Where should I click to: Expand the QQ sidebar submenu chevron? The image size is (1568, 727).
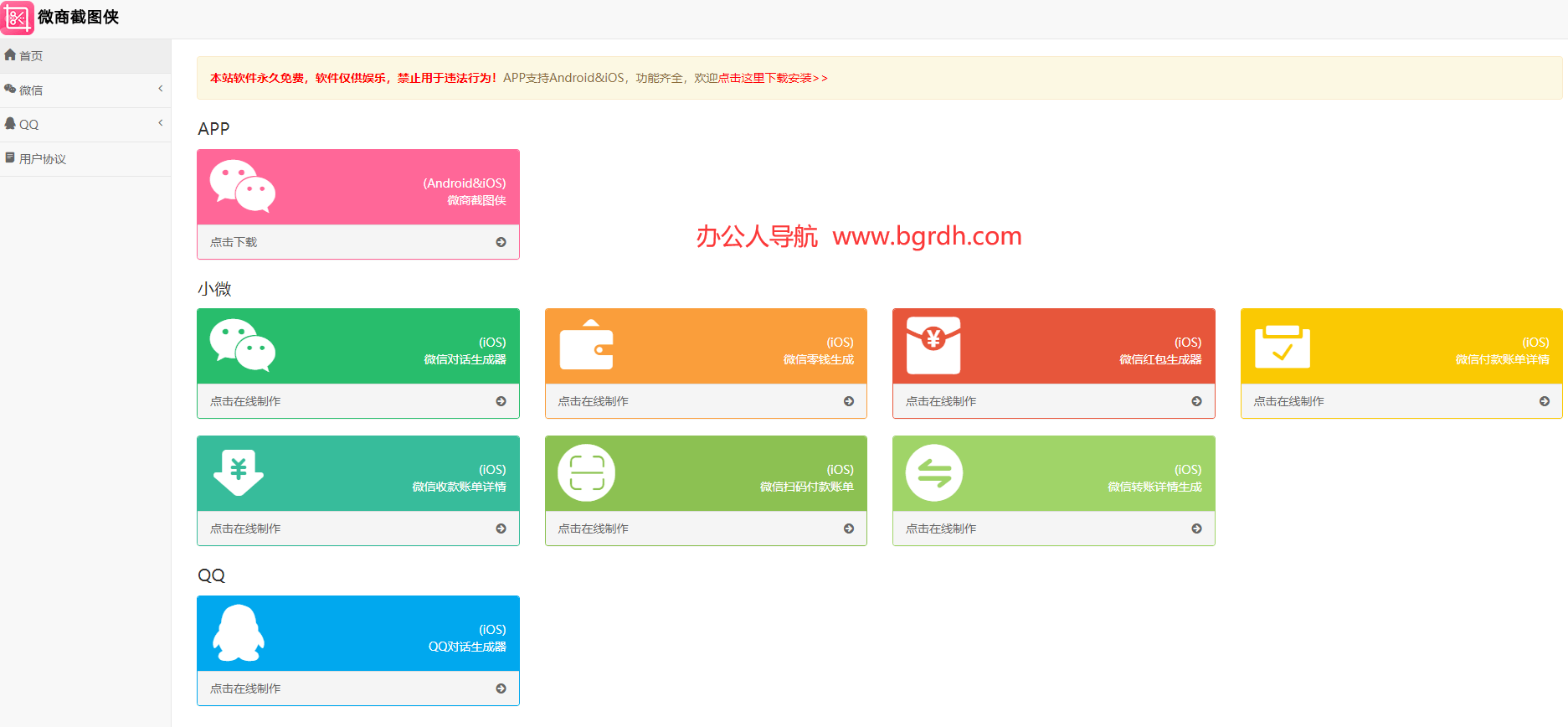pyautogui.click(x=160, y=123)
